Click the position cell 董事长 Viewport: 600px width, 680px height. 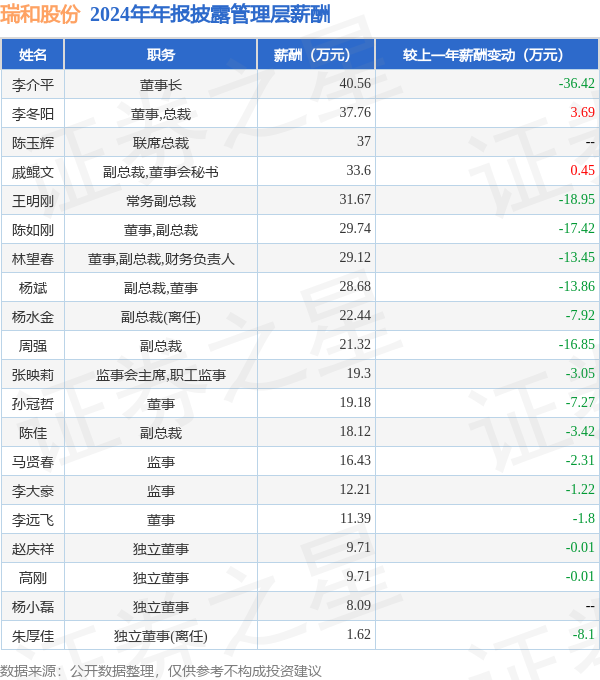[161, 85]
